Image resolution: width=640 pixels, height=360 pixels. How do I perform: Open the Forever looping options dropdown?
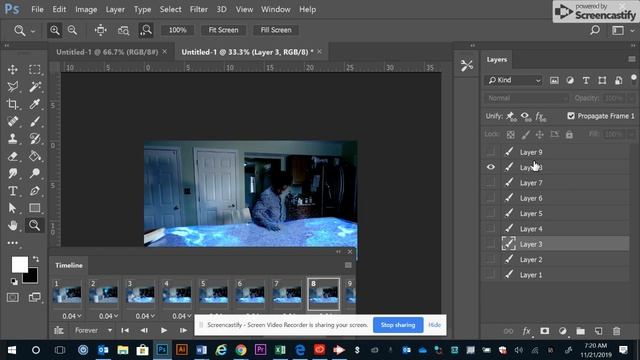pos(93,330)
